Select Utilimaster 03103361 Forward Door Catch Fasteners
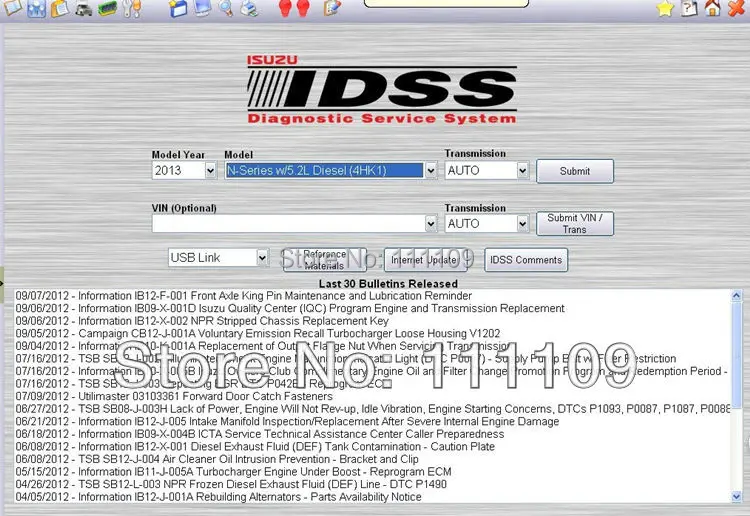The image size is (750, 516). (174, 396)
